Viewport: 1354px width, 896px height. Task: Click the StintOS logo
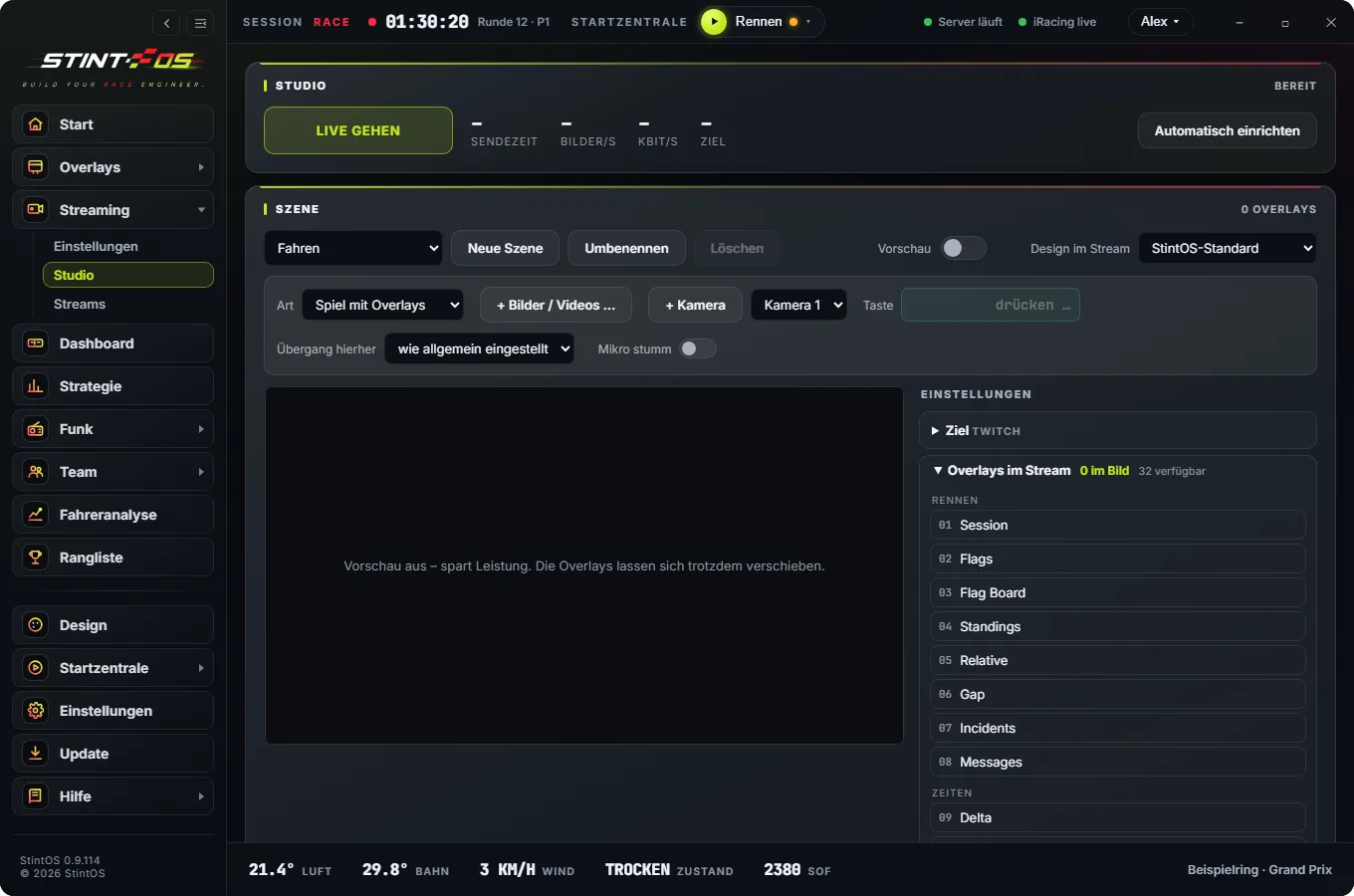tap(113, 68)
